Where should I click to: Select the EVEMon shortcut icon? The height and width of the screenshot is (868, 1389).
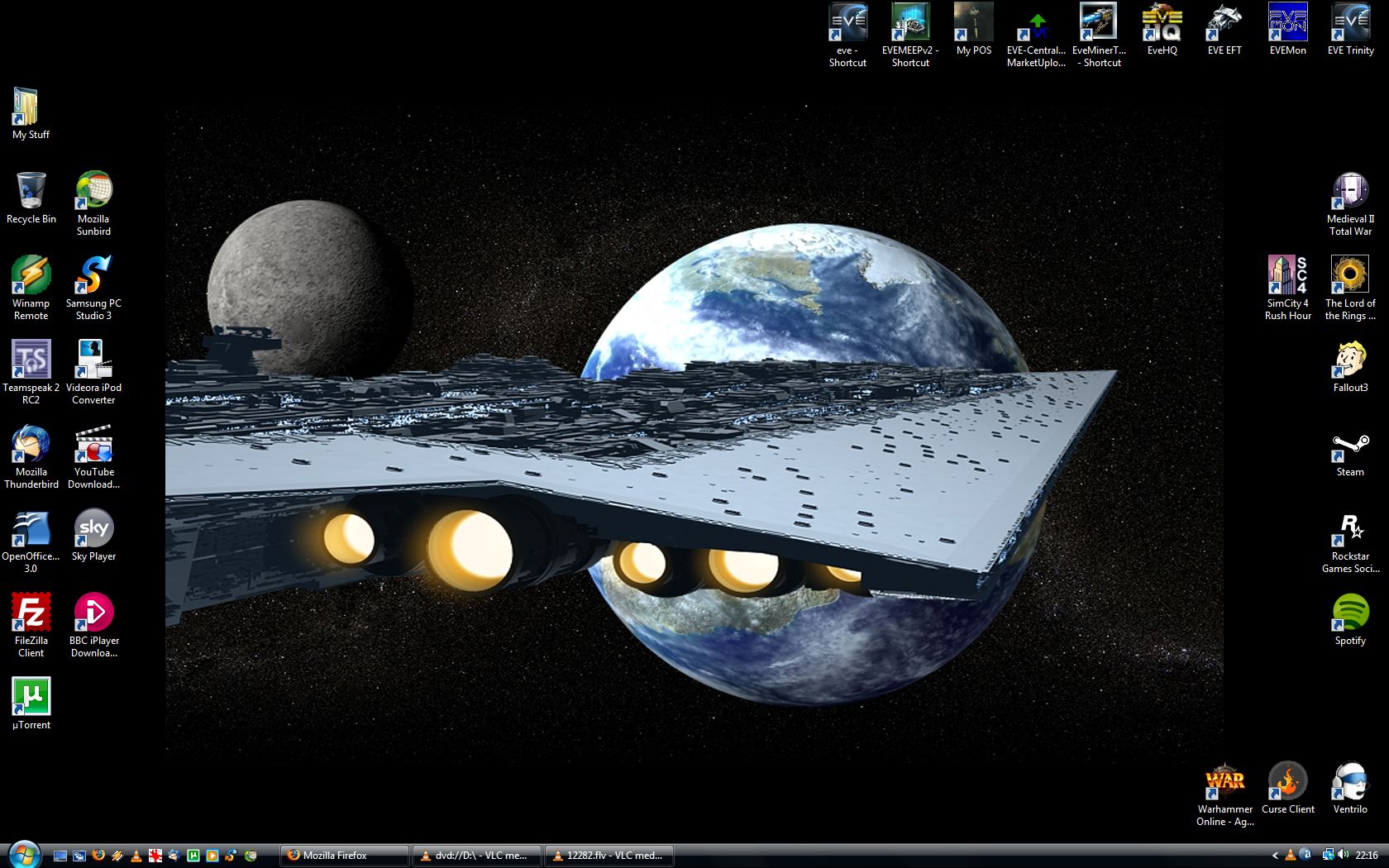click(x=1287, y=25)
